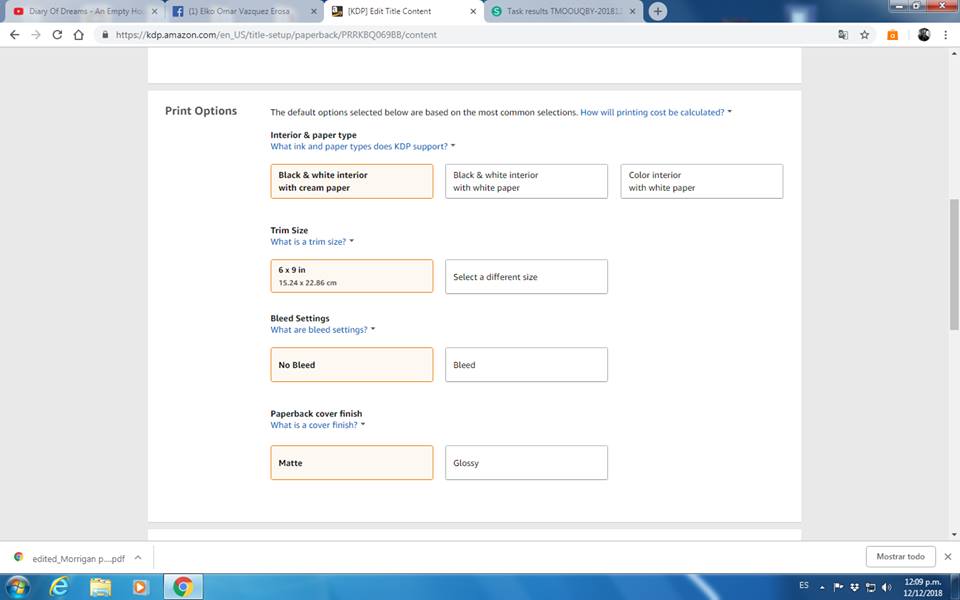Viewport: 960px width, 600px height.
Task: Enable the Bleed setting option
Action: 526,365
